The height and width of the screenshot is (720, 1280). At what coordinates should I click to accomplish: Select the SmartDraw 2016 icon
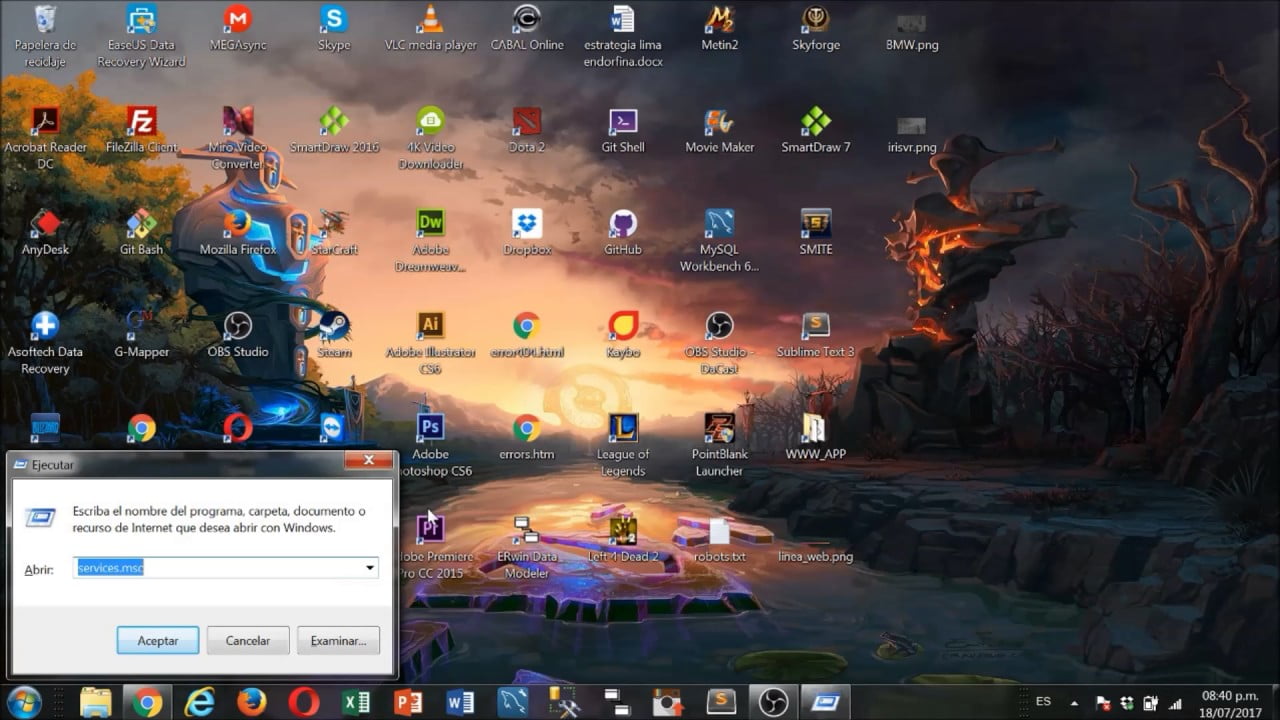pos(334,130)
